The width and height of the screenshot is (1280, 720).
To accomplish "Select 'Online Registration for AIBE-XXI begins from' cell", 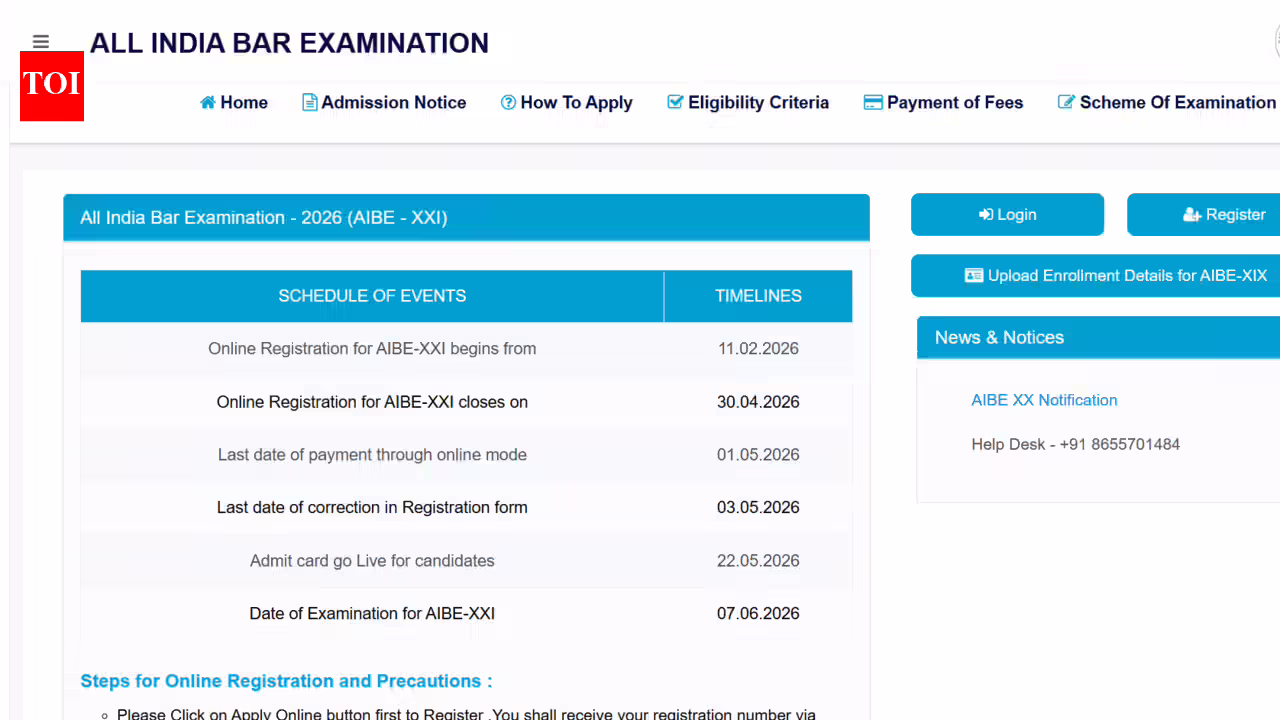I will (372, 349).
